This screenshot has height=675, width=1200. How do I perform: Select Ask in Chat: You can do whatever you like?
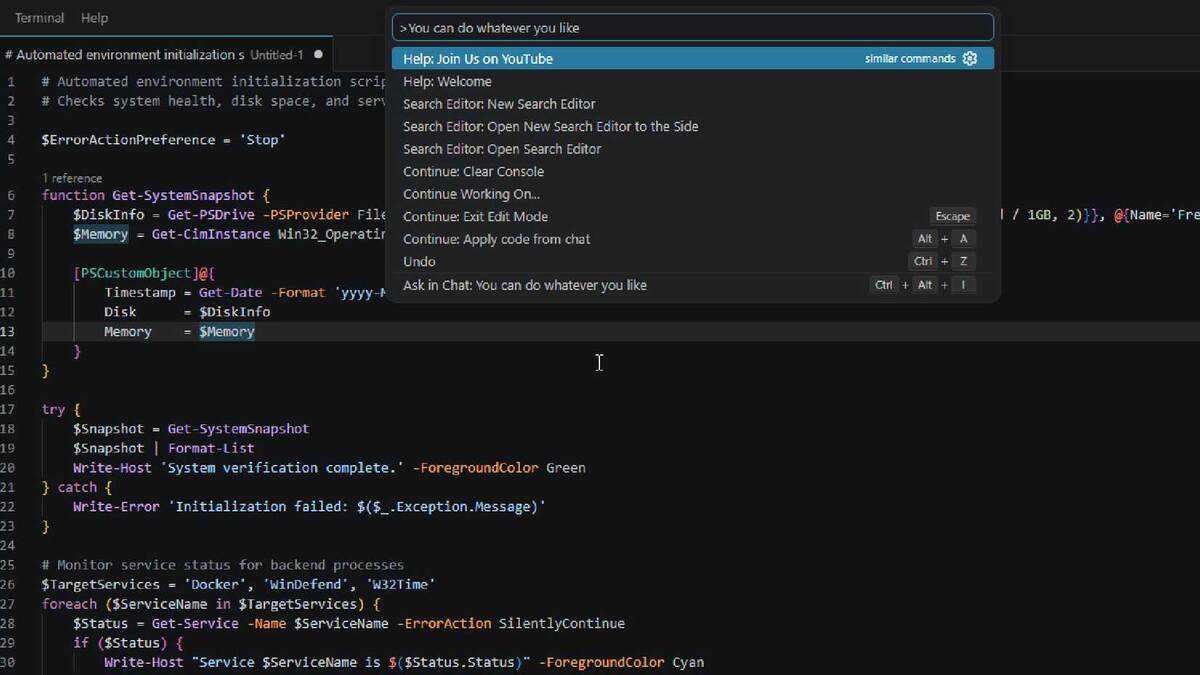[693, 285]
